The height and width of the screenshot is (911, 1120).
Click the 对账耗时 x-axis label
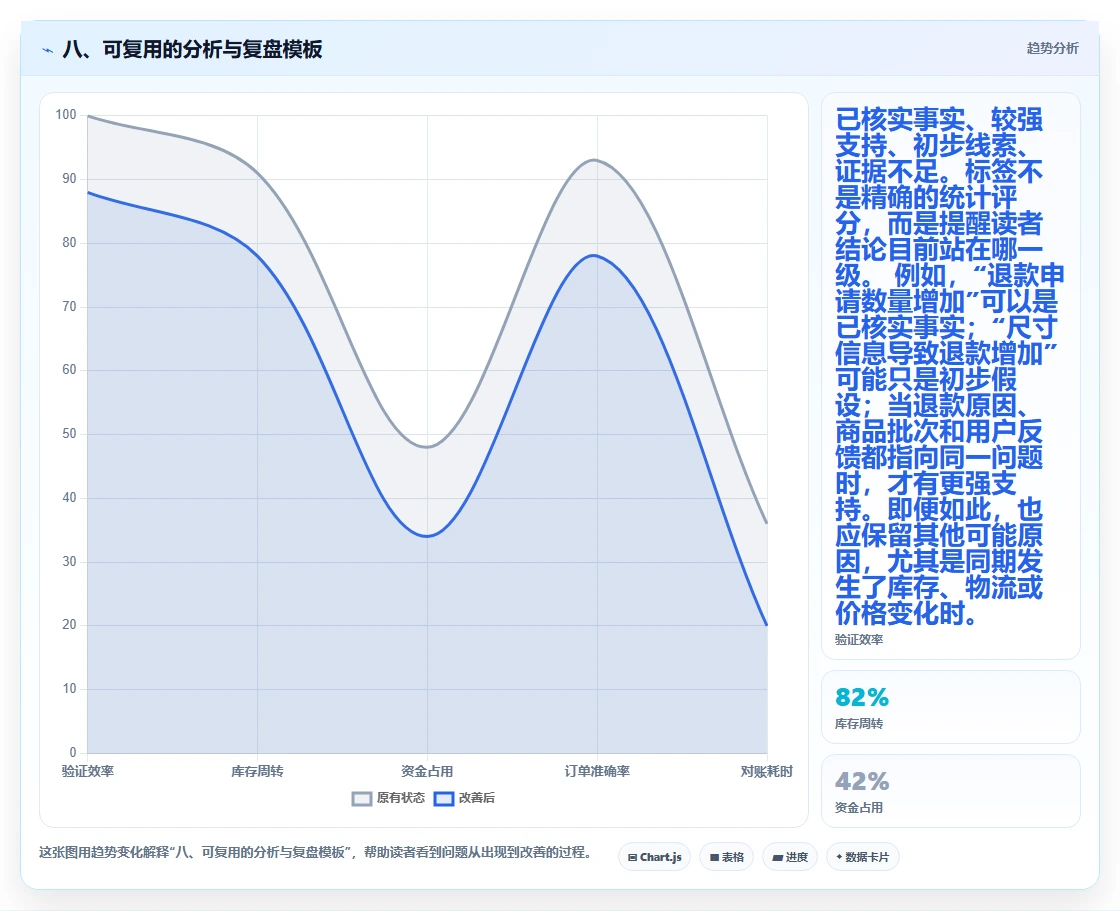766,771
